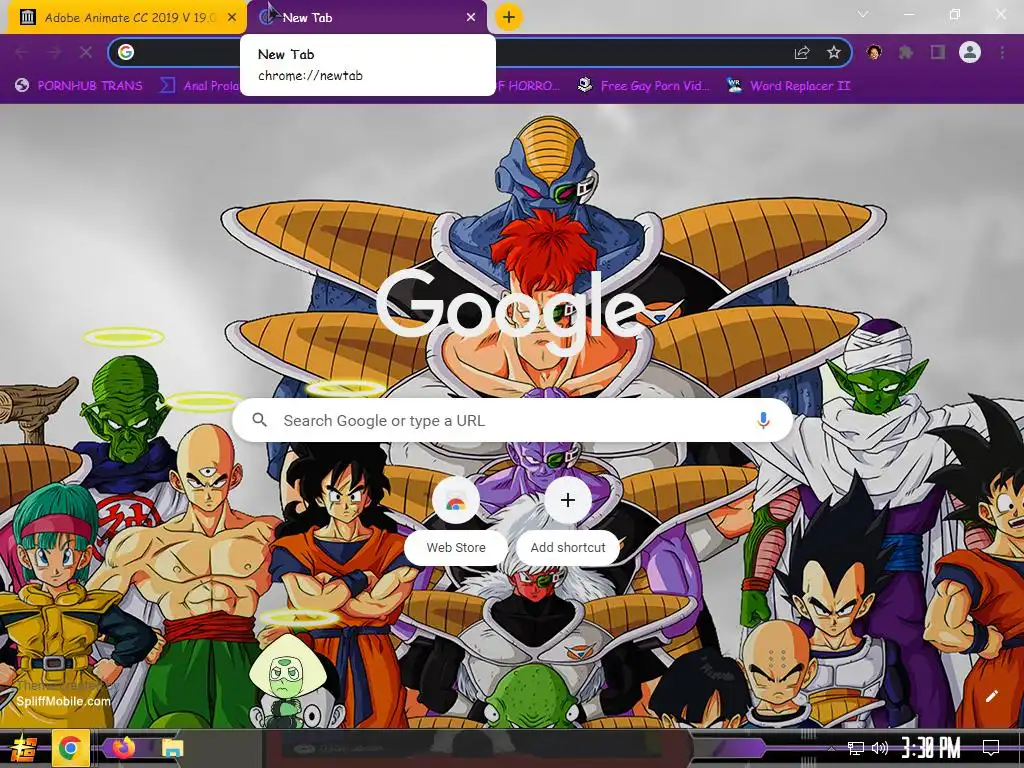Switch to the Adobe Animate CC 2019 tab

tap(124, 18)
